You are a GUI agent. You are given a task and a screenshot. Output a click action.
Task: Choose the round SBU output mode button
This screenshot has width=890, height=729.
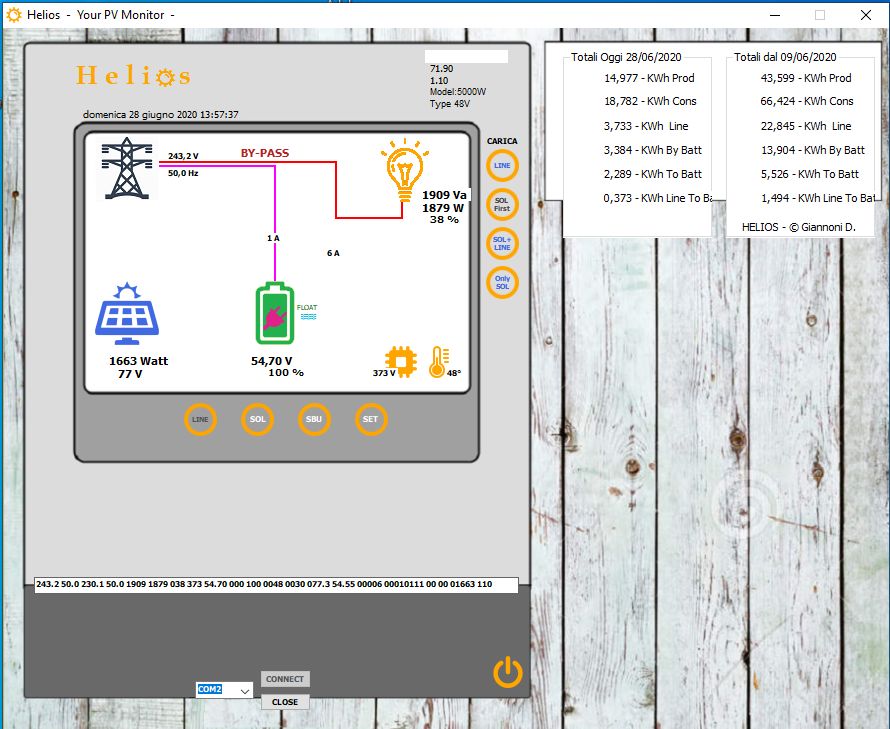pos(314,419)
